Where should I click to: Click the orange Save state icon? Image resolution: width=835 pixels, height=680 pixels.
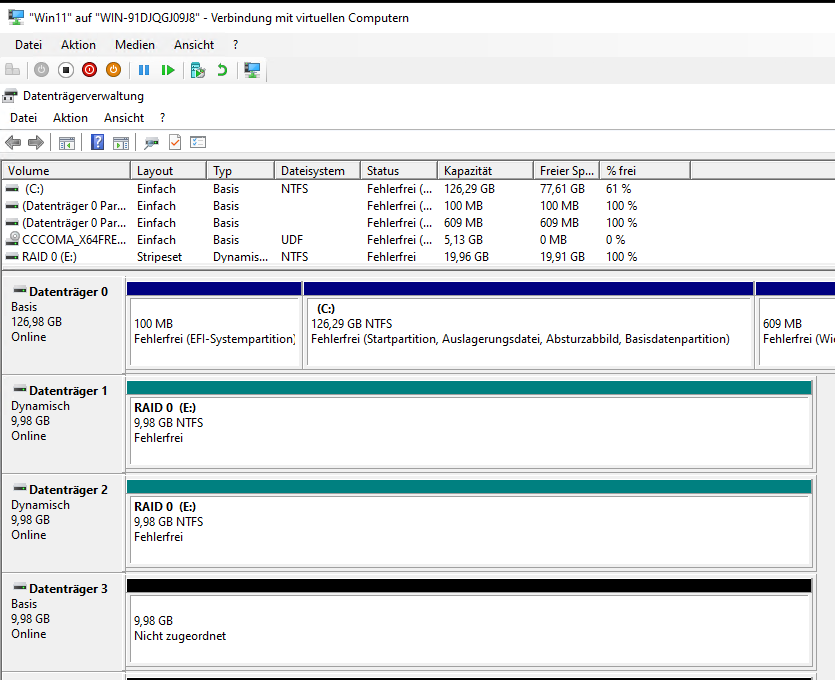113,70
